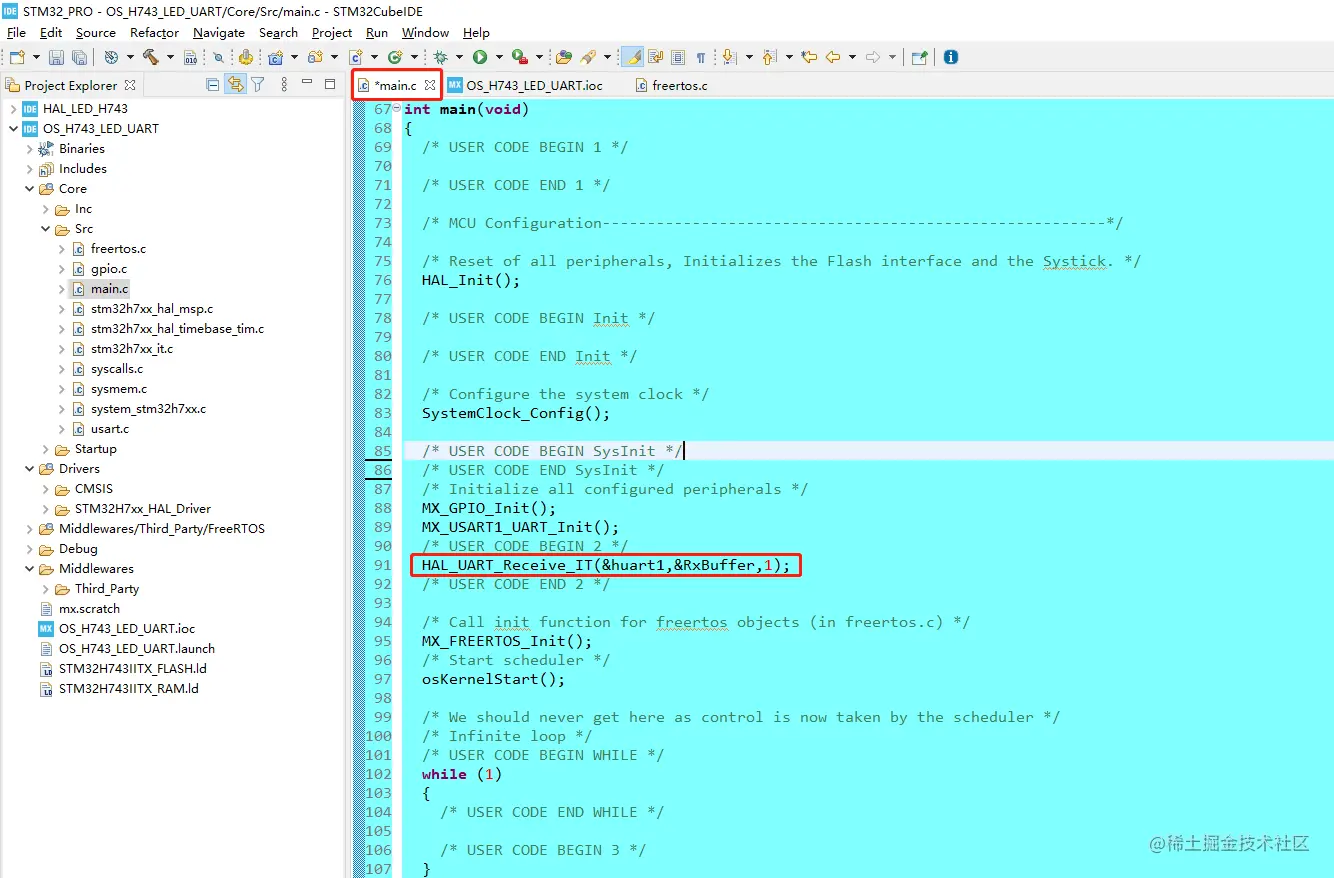
Task: Click the HAL_Init(); code line
Action: [x=471, y=280]
